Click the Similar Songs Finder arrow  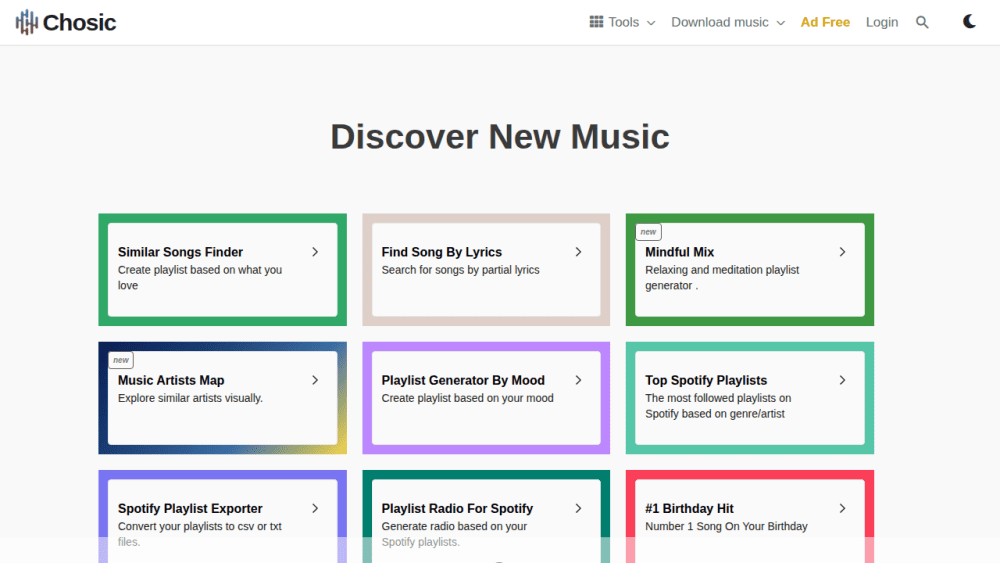click(315, 252)
